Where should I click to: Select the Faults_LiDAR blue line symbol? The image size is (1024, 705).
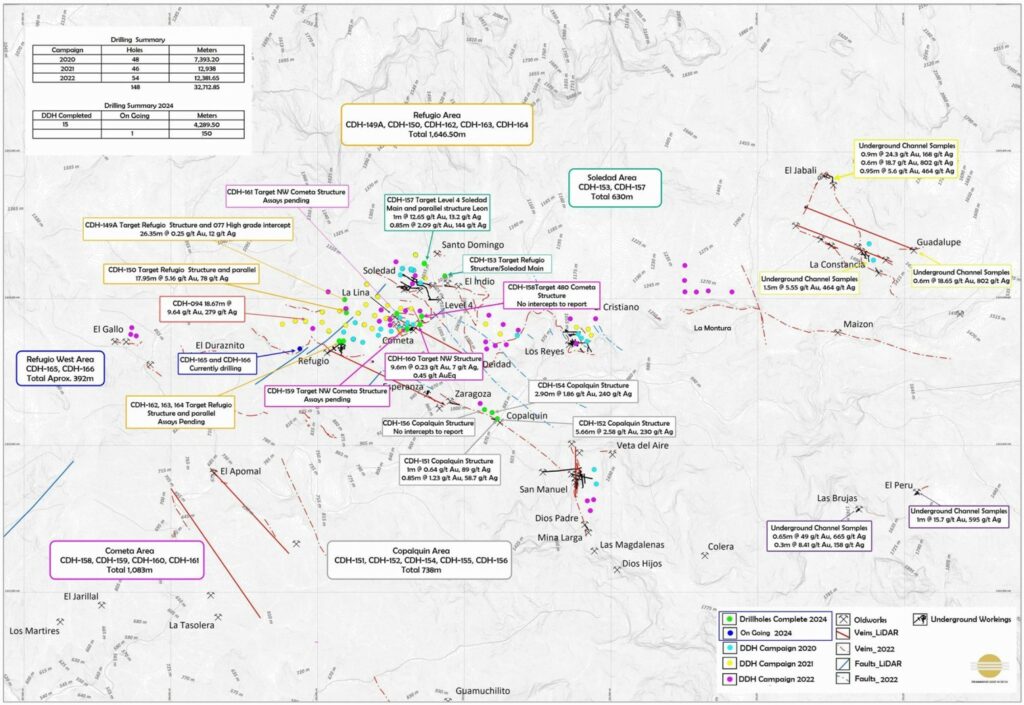point(845,663)
